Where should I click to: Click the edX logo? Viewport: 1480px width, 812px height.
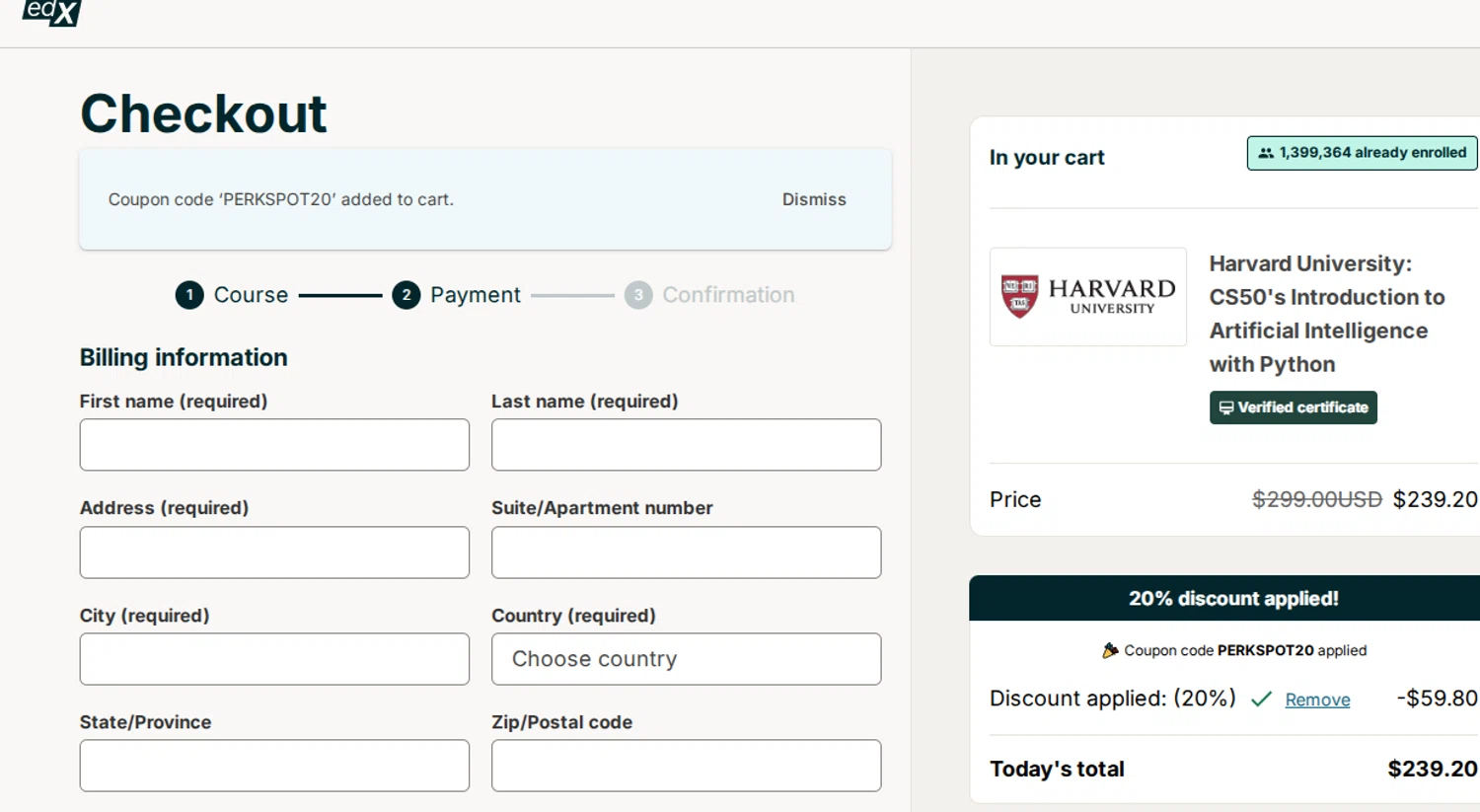51,12
